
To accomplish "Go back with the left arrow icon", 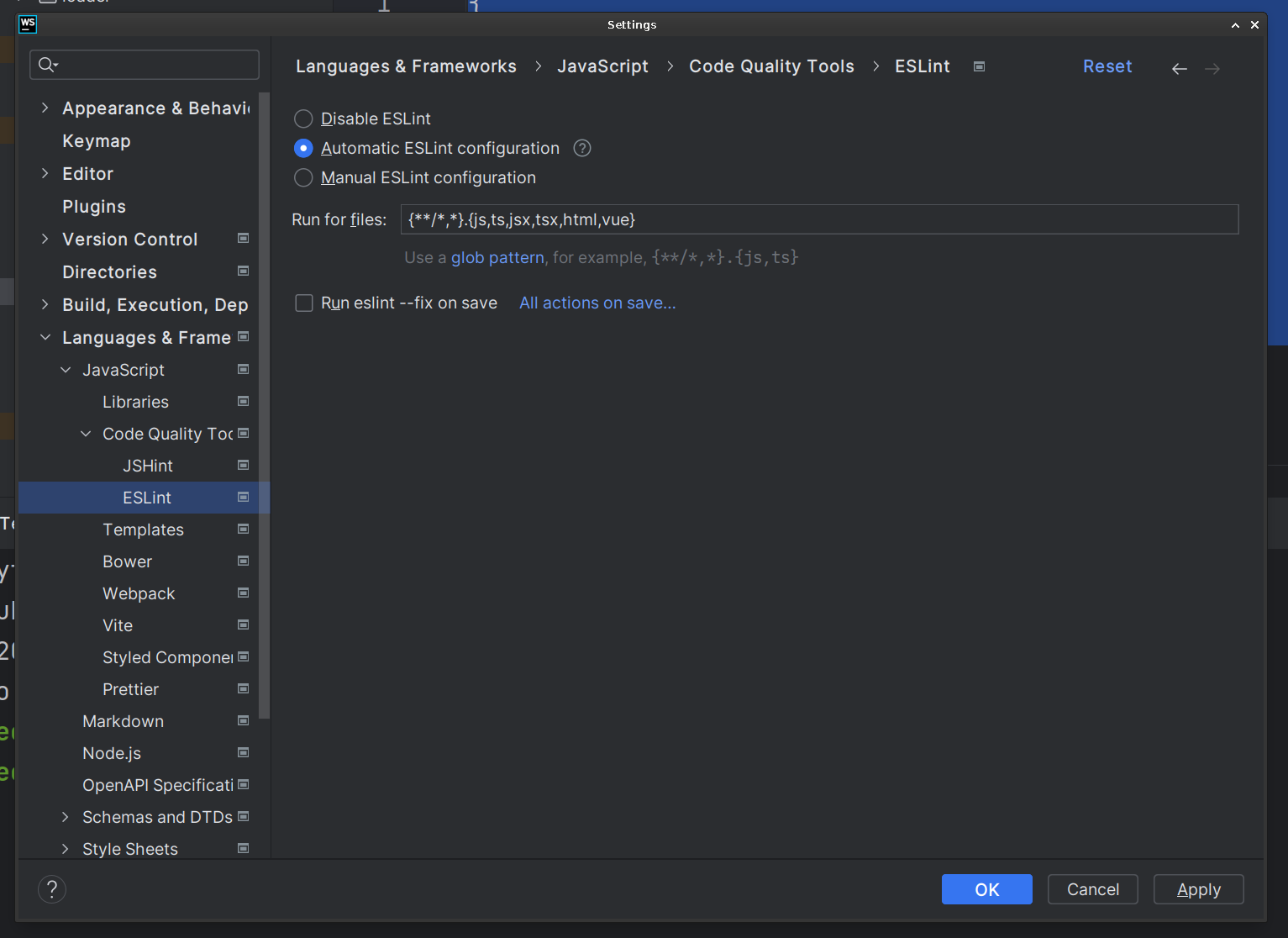I will 1180,68.
